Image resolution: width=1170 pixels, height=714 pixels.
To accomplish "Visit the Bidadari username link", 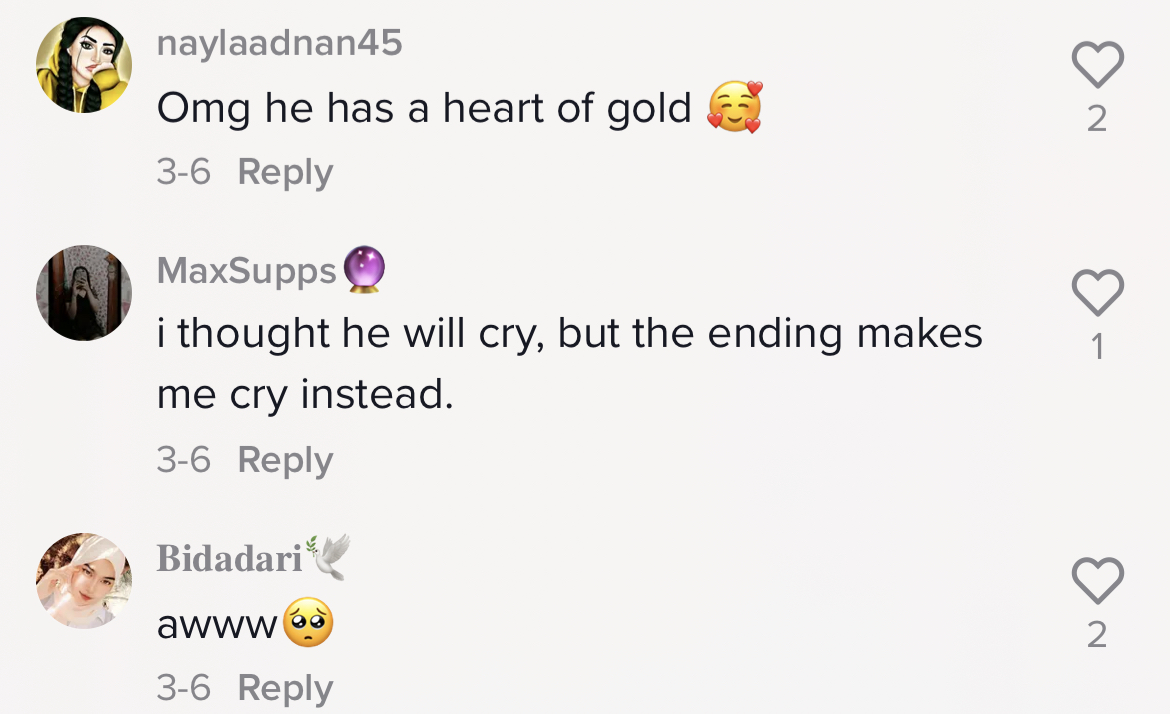I will pos(229,559).
